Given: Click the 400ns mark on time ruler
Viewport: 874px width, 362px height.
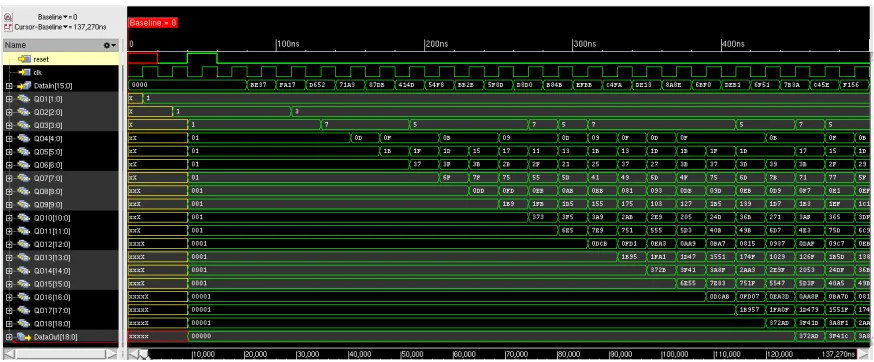Looking at the screenshot, I should click(x=733, y=44).
